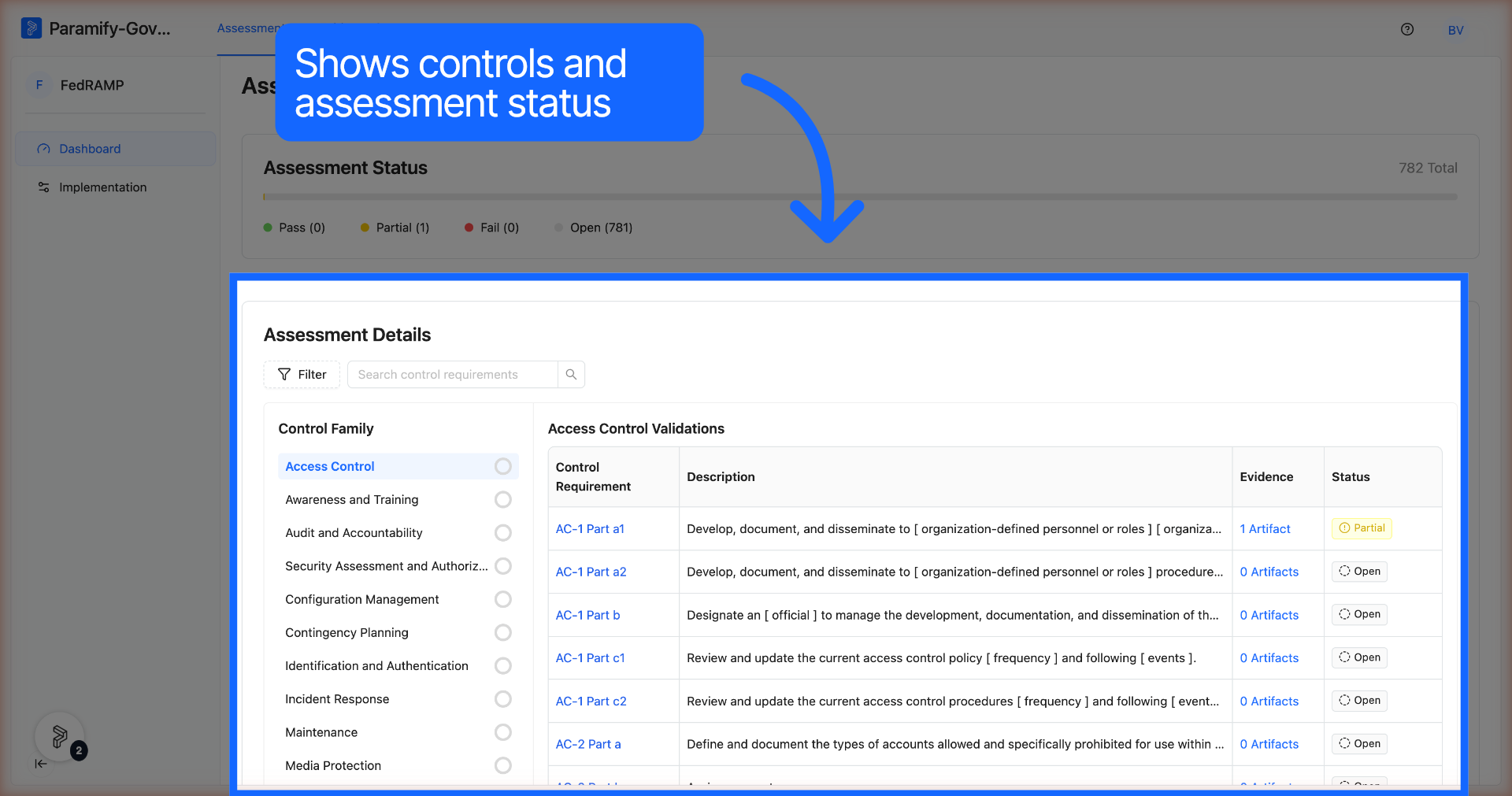Choose the Media Protection family
This screenshot has width=1512, height=796.
tap(398, 765)
